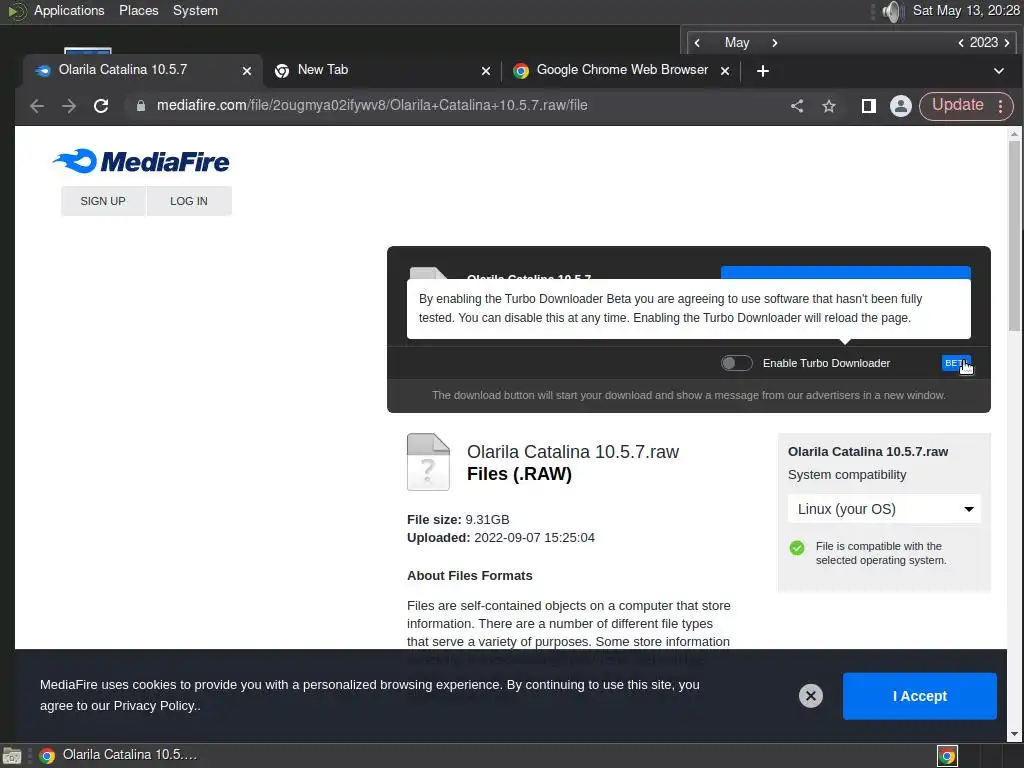Expand the tab search chevron
Screen dimensions: 1024x768
[999, 71]
